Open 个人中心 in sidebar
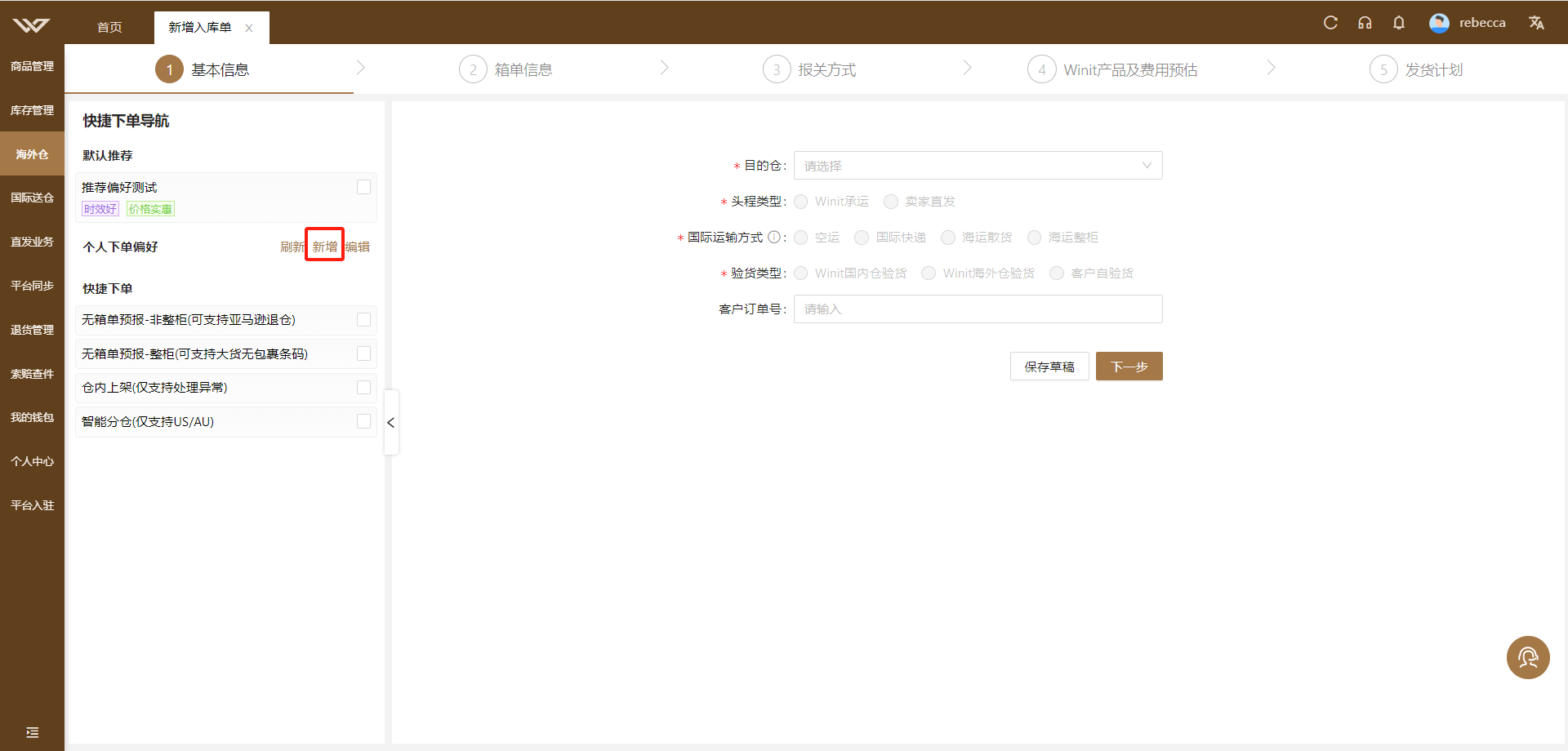The height and width of the screenshot is (751, 1568). [x=32, y=461]
